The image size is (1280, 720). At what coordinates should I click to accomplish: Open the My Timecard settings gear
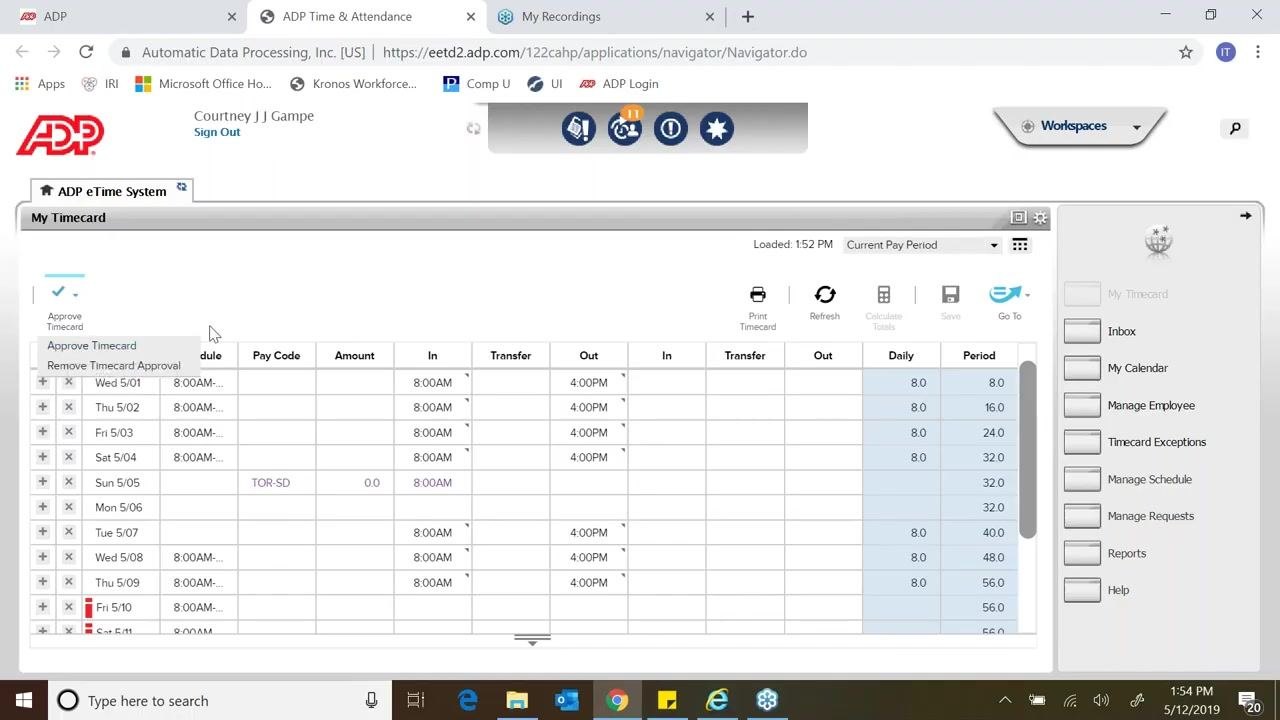coord(1041,217)
